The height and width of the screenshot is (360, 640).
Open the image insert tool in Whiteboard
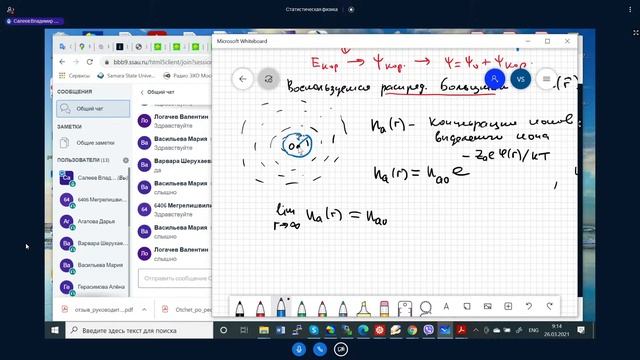(487, 306)
